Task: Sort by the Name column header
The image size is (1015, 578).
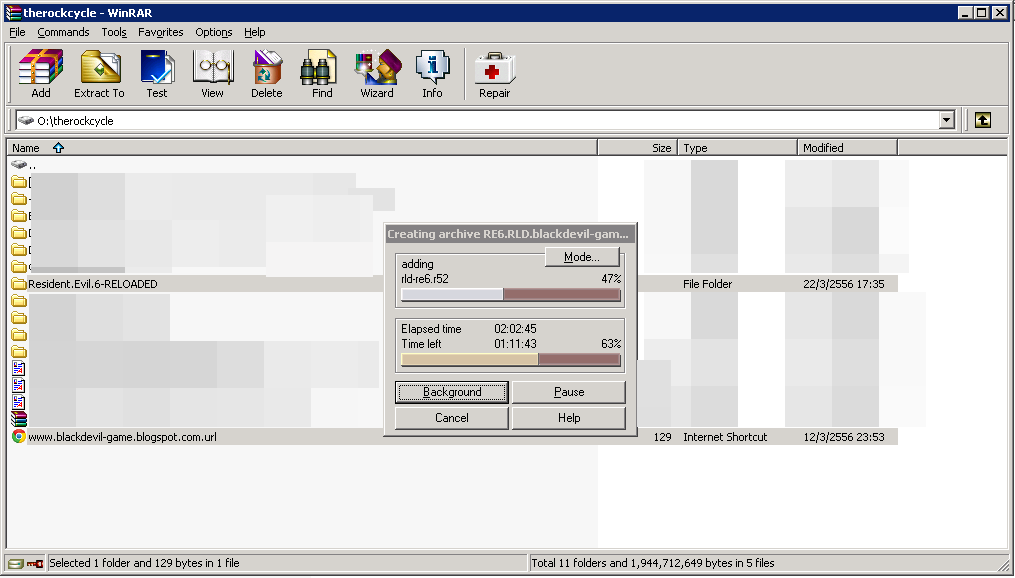Action: coord(302,148)
